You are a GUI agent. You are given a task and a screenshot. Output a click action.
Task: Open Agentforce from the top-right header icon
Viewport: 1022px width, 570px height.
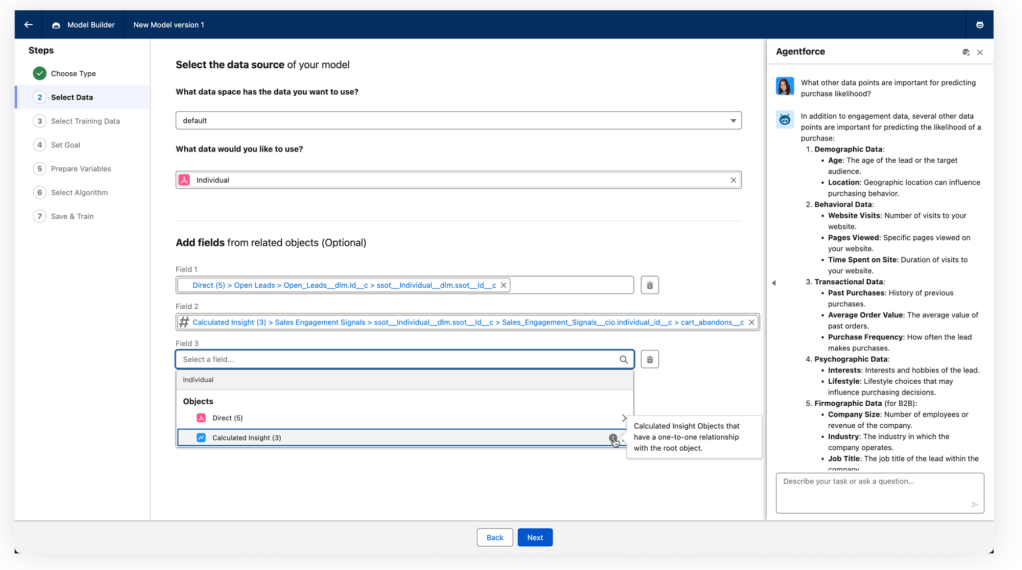point(979,24)
